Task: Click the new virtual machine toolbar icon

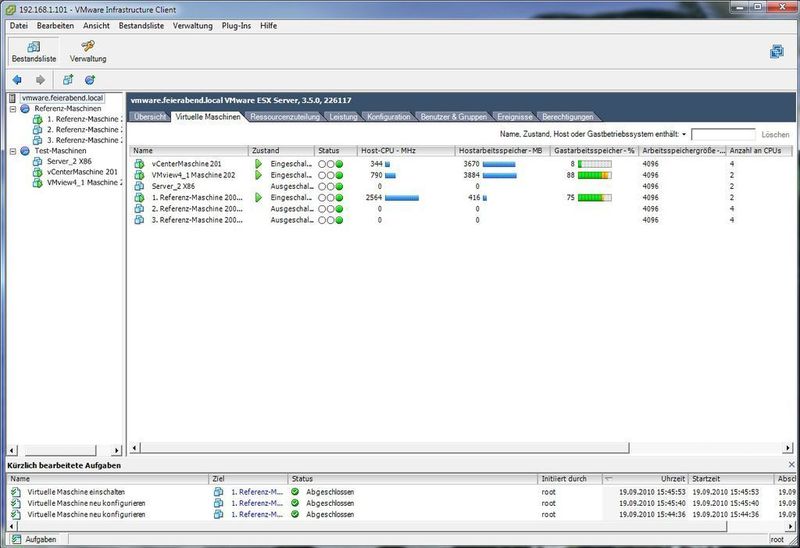Action: pyautogui.click(x=68, y=80)
